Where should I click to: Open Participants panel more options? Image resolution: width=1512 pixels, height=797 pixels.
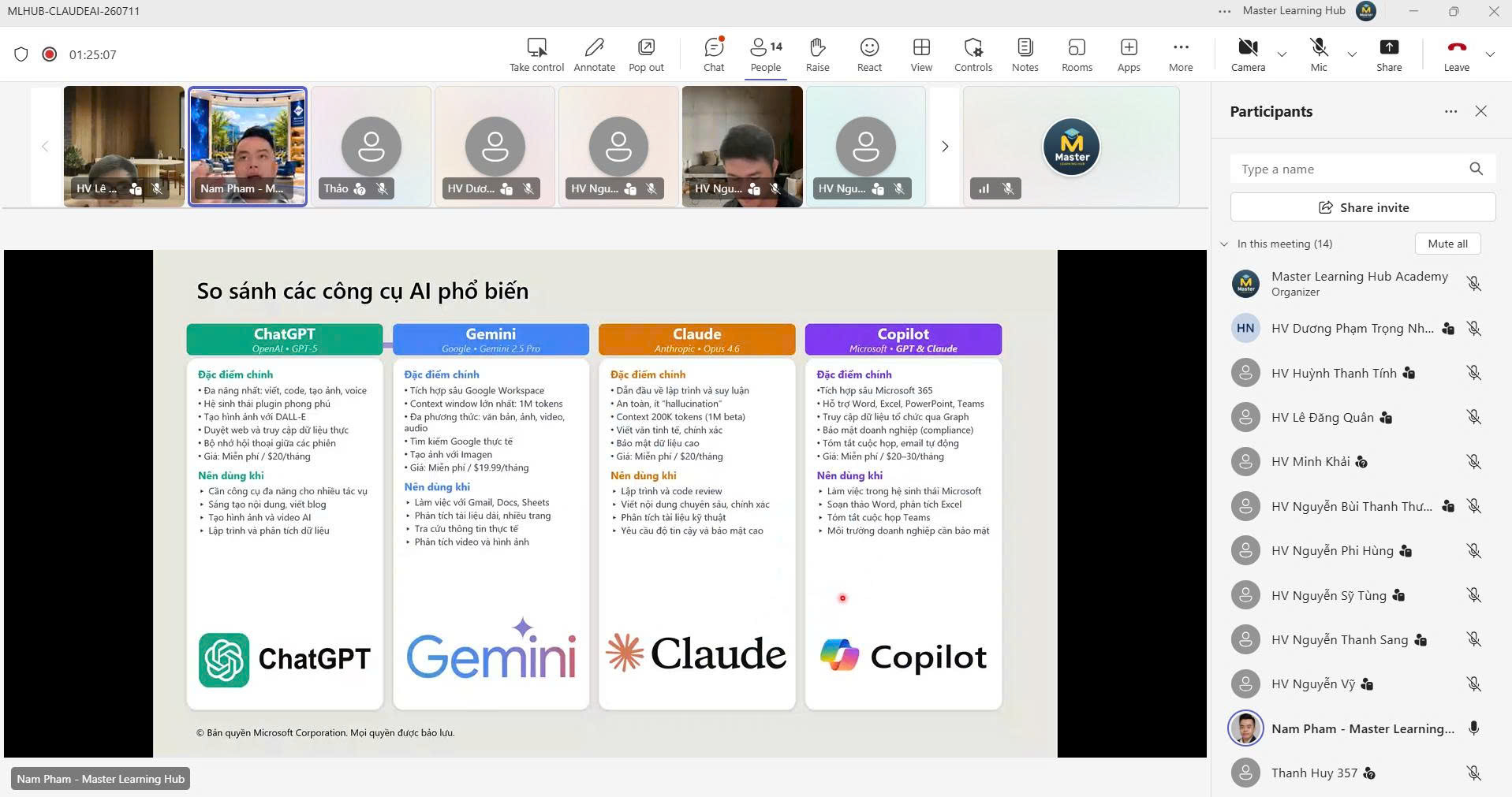[1450, 111]
